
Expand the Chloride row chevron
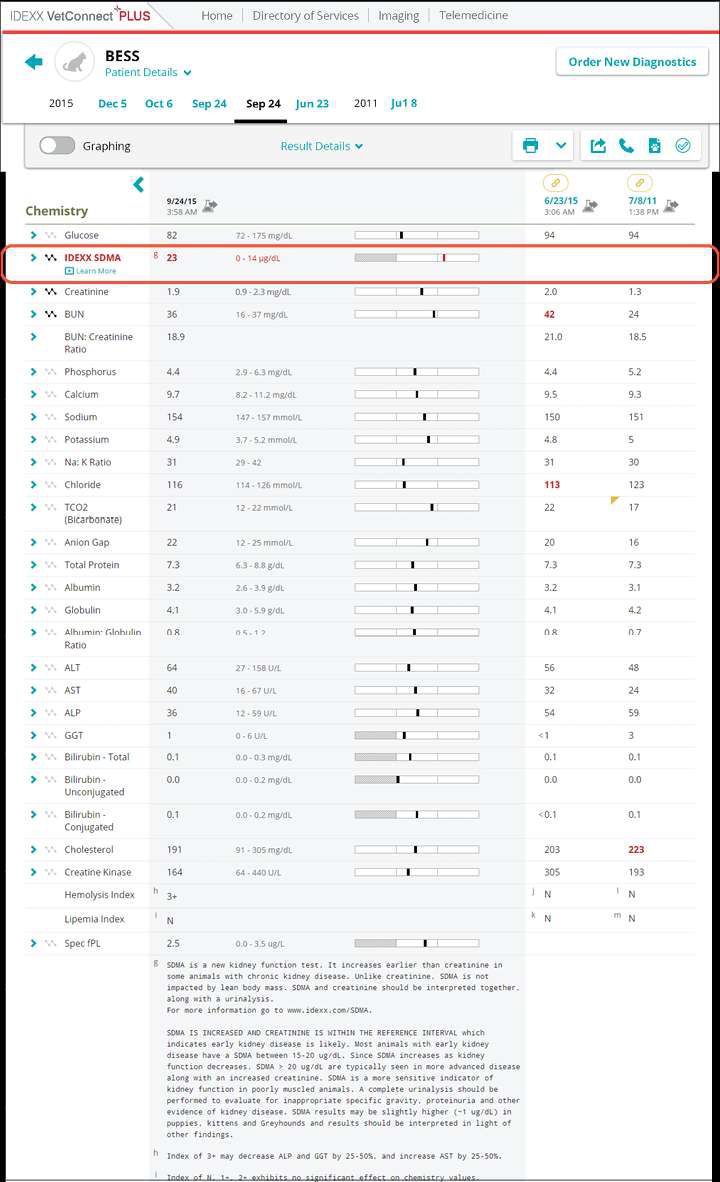33,485
